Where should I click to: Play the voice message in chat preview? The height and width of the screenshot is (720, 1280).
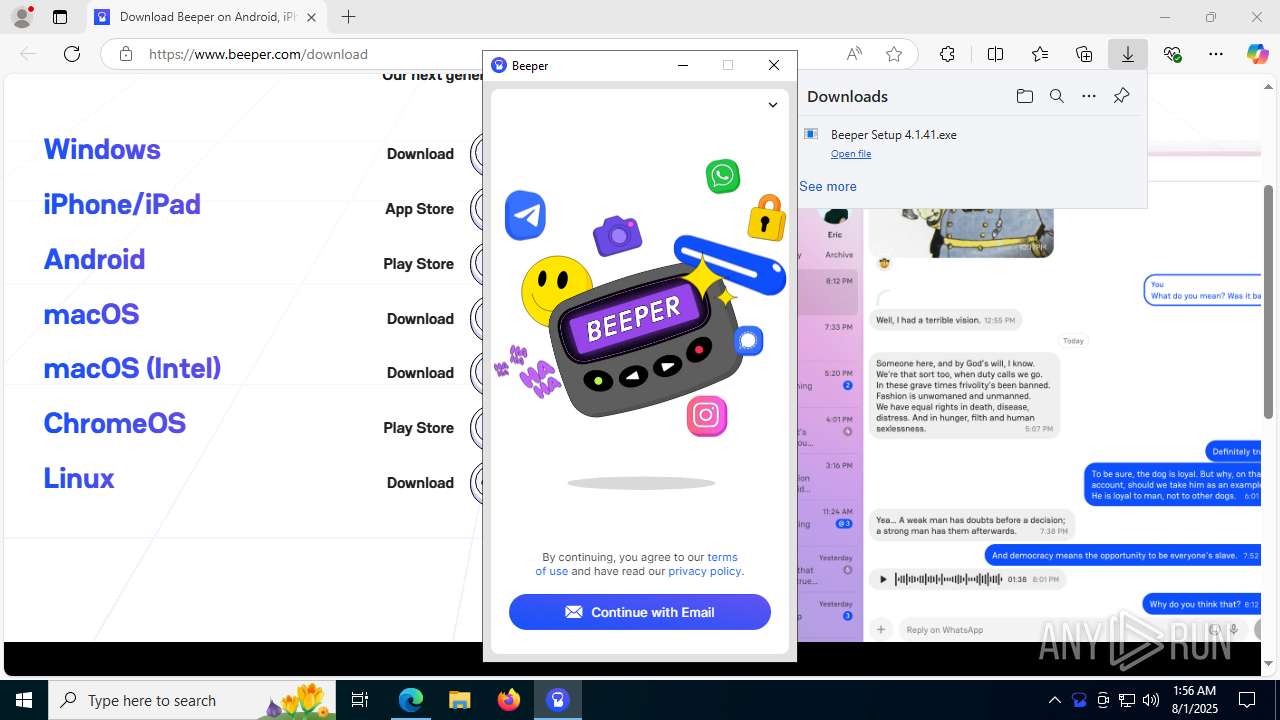[882, 579]
